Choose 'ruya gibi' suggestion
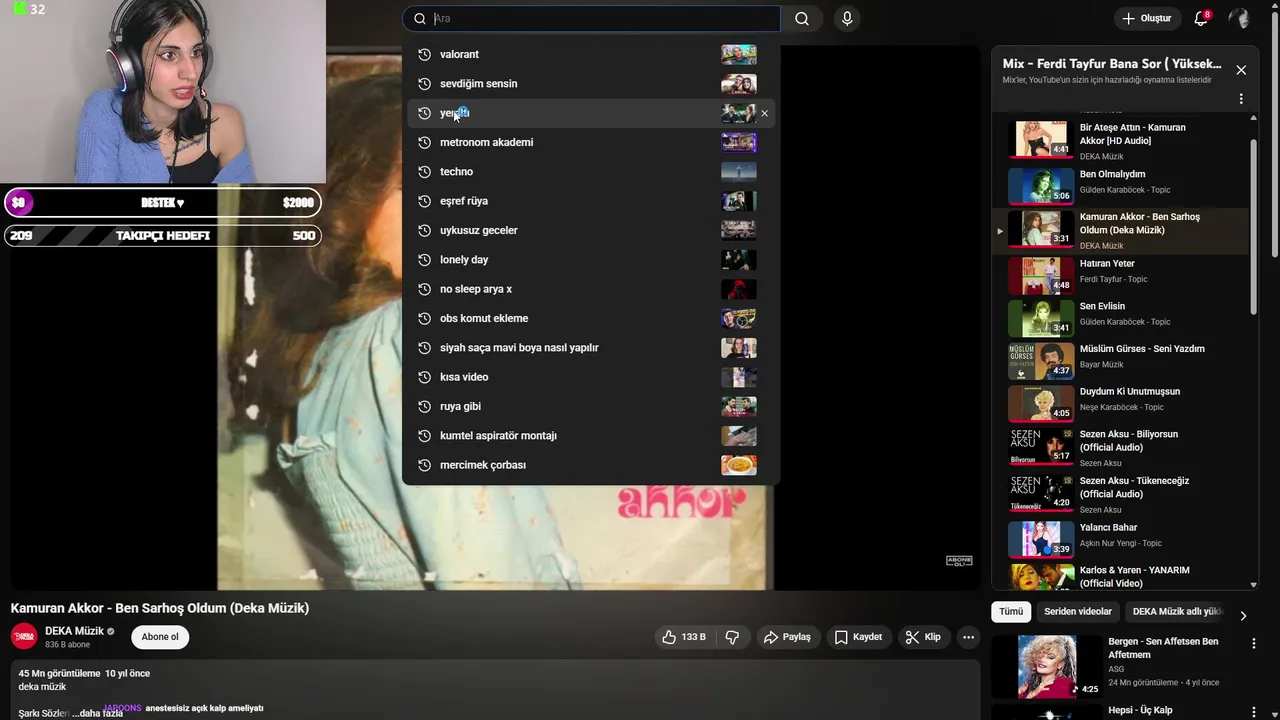This screenshot has height=720, width=1280. click(x=591, y=406)
